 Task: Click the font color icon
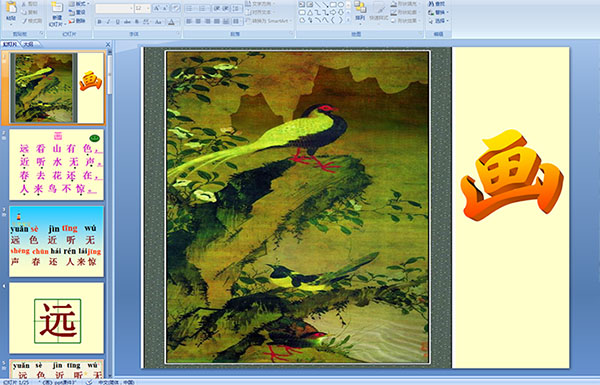(x=171, y=22)
